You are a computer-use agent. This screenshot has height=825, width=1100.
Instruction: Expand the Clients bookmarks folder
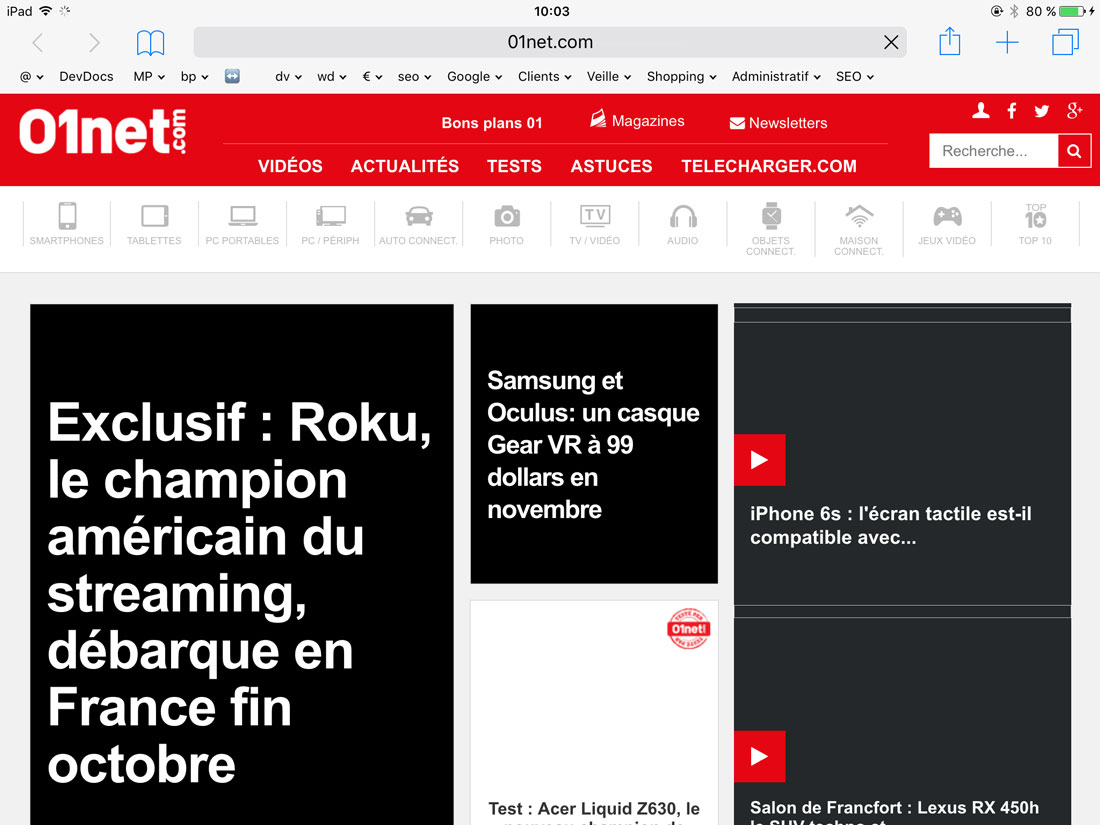coord(544,76)
